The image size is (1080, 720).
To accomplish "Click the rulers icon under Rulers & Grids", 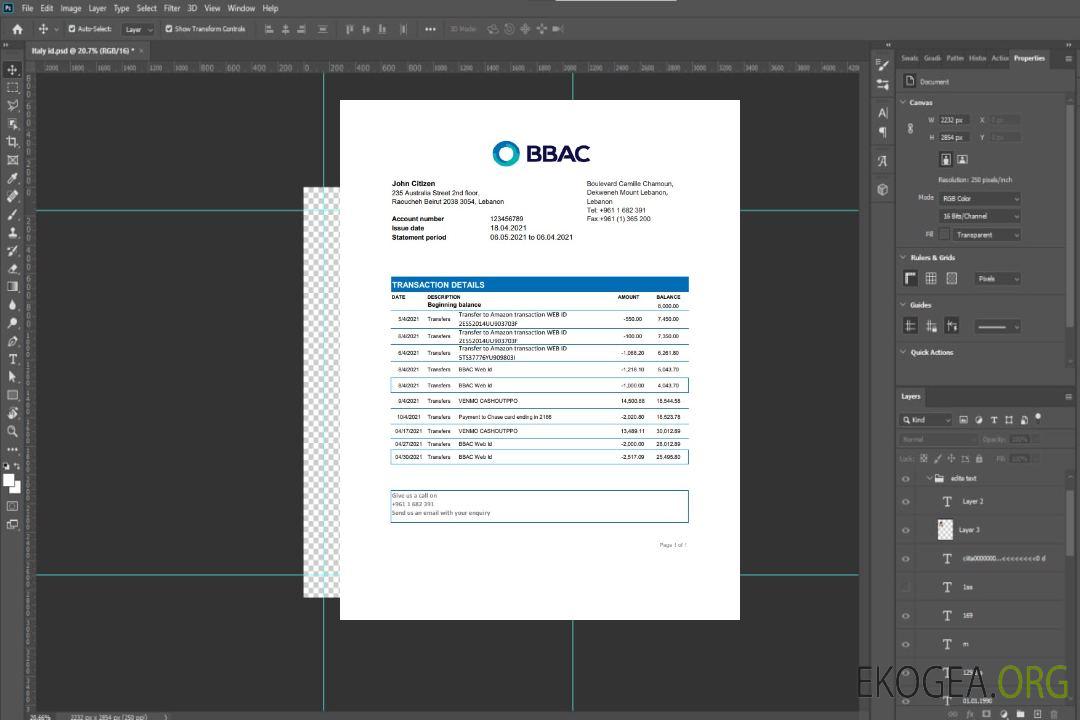I will pyautogui.click(x=911, y=278).
